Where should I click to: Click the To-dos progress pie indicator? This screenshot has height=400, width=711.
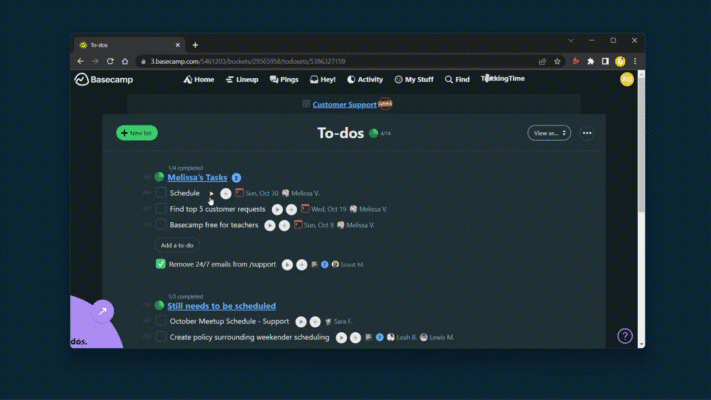point(373,133)
